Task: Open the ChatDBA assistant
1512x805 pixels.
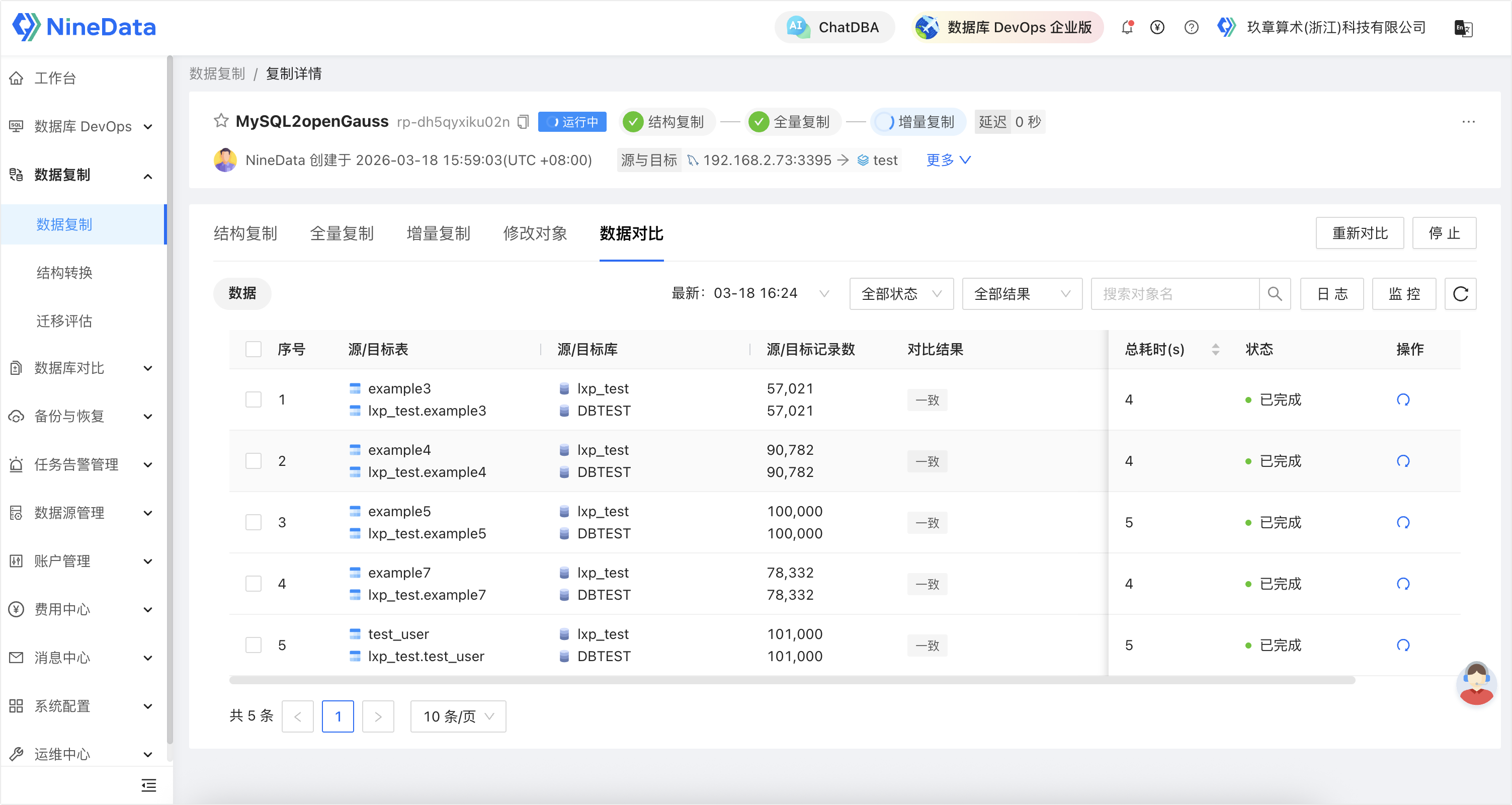Action: click(x=834, y=27)
